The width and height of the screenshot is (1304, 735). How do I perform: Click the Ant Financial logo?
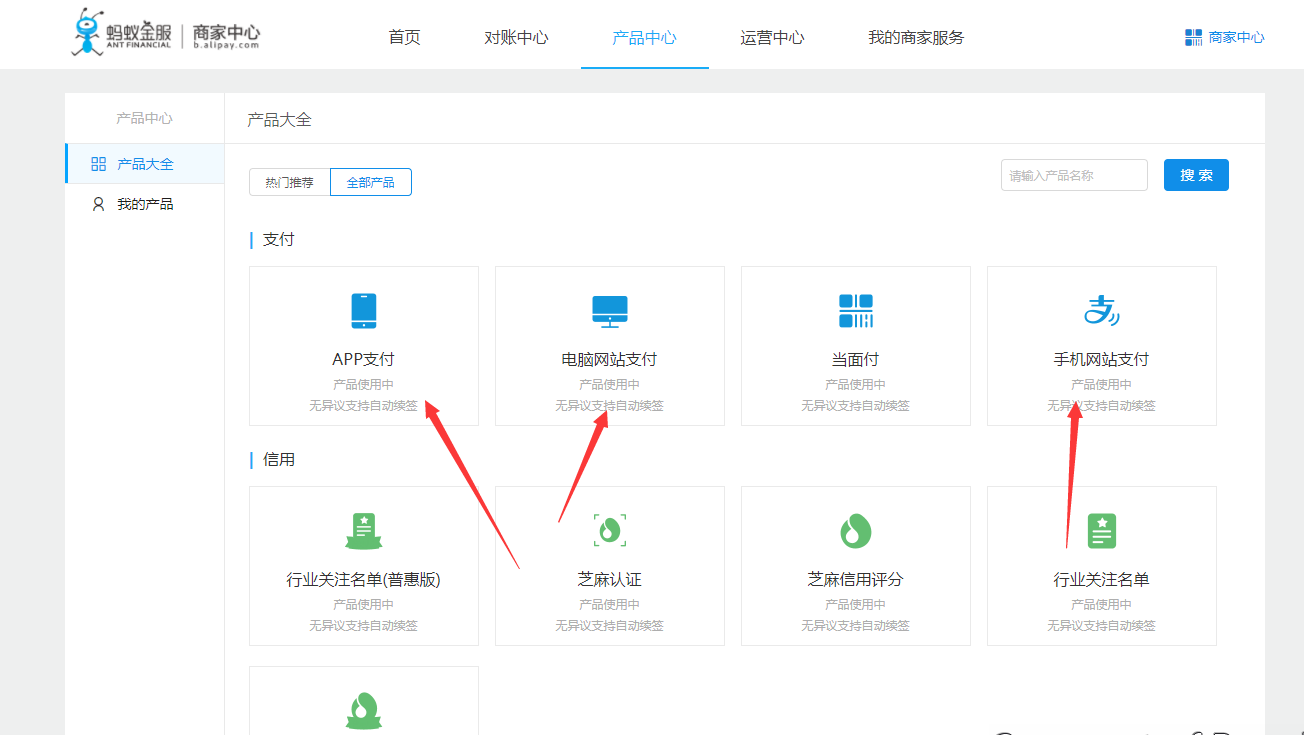tap(166, 33)
